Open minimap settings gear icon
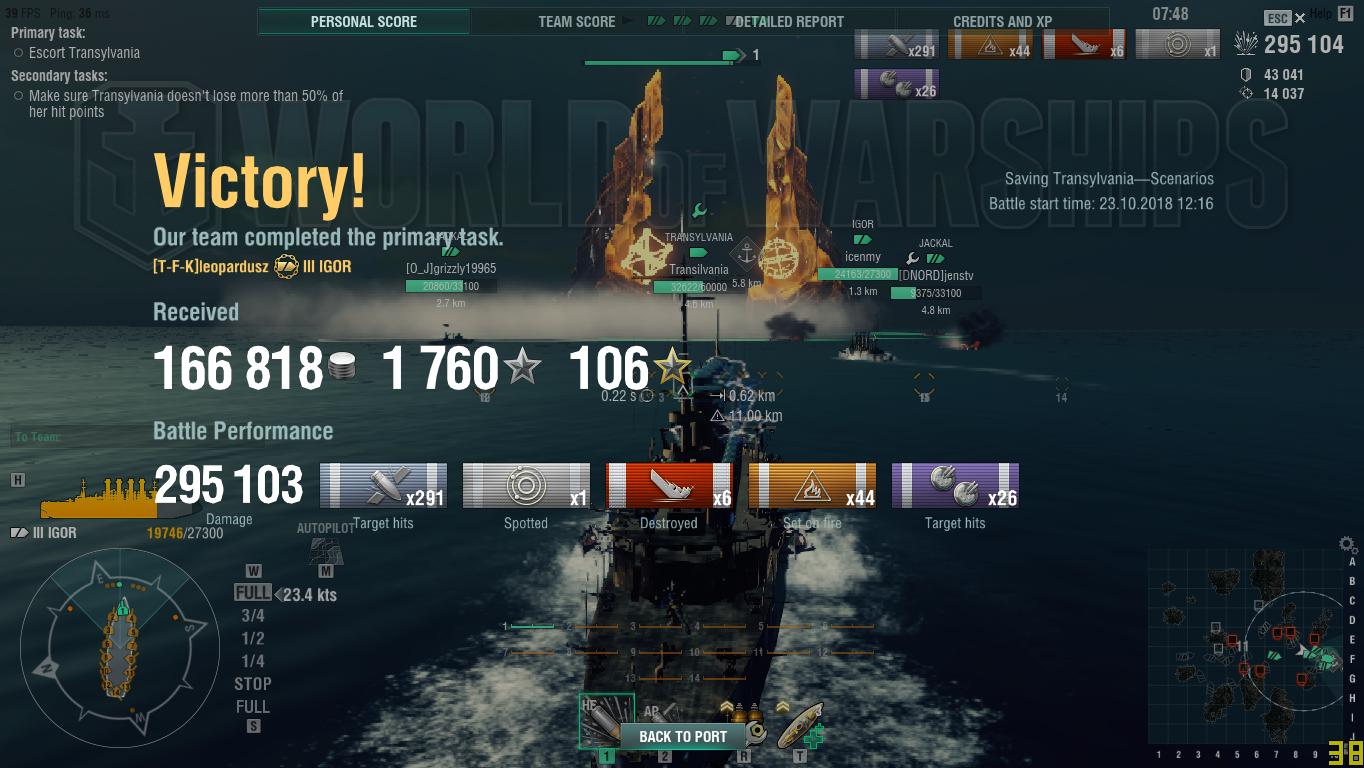The image size is (1364, 768). coord(1348,545)
